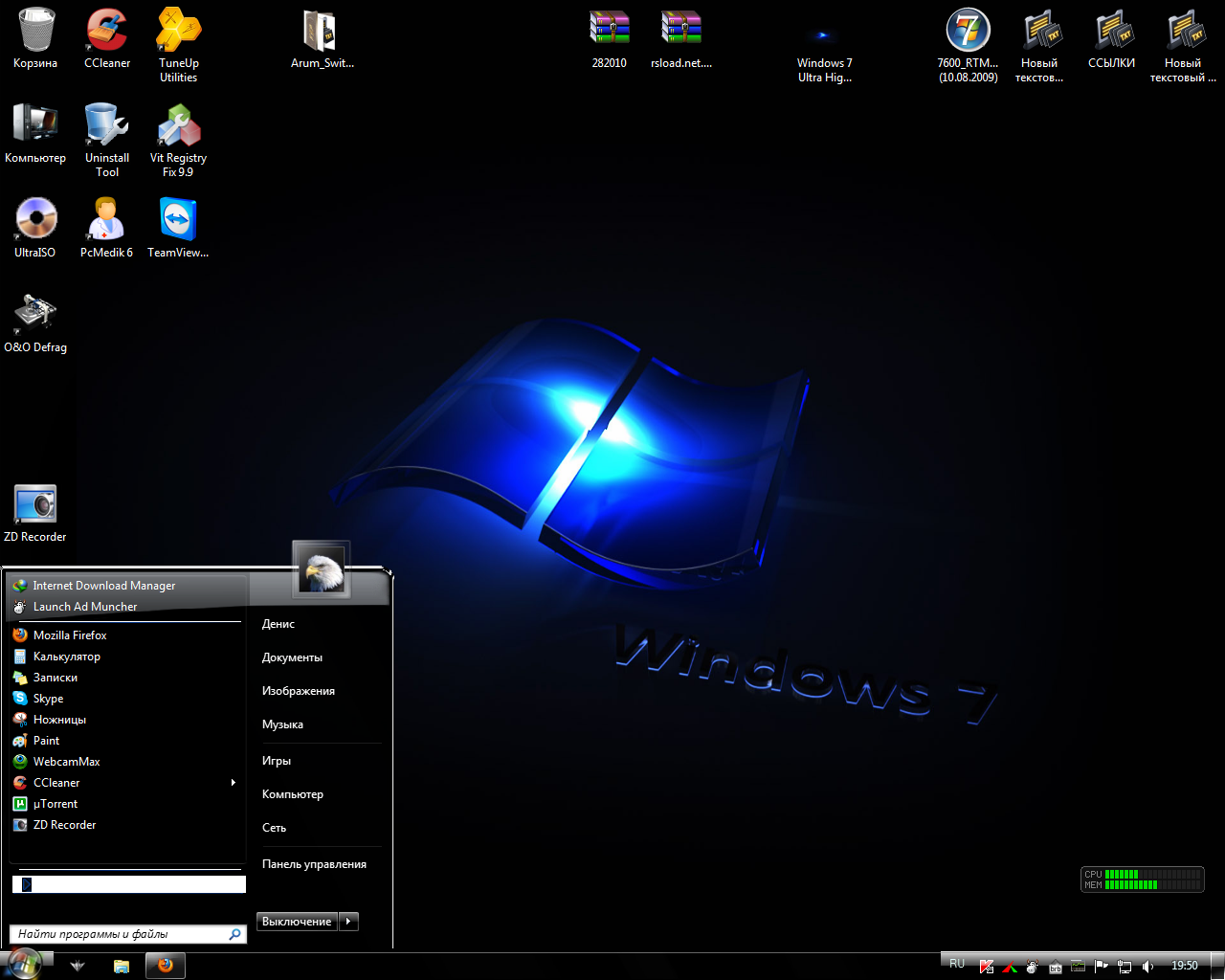Launch WebcamMax from Start menu
1225x980 pixels.
click(x=126, y=762)
